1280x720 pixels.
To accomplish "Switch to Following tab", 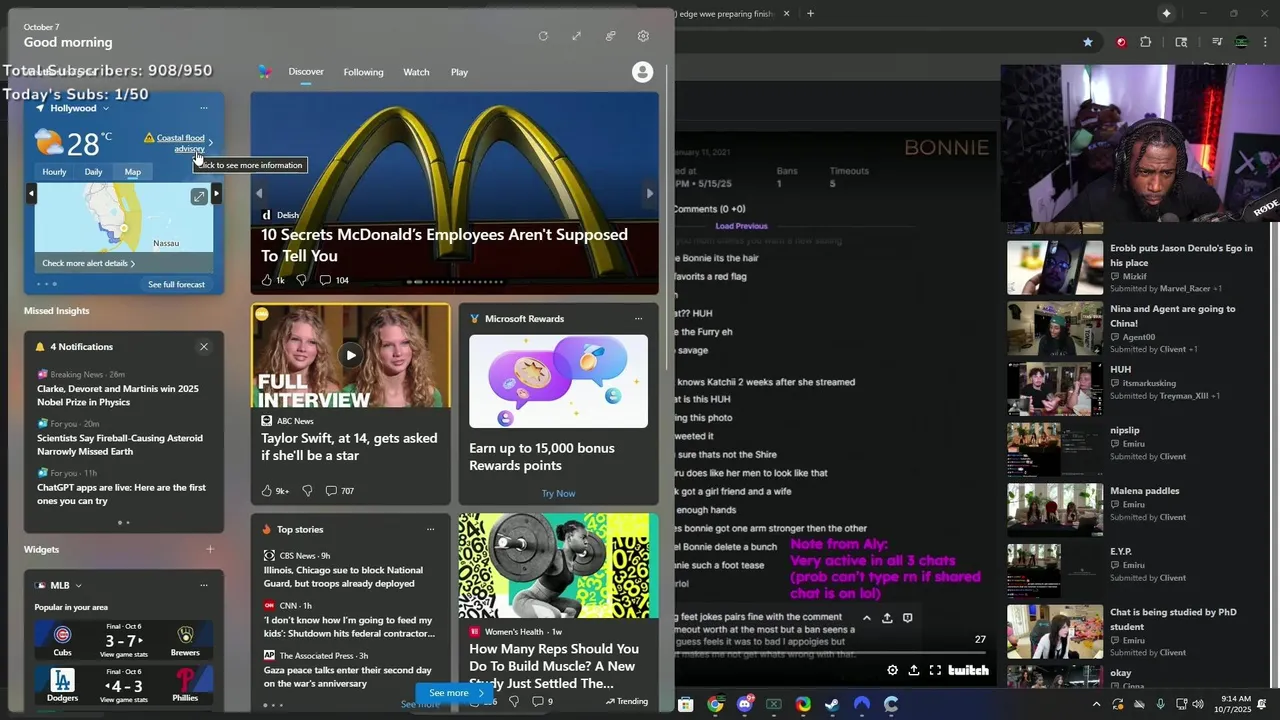I will (x=363, y=72).
